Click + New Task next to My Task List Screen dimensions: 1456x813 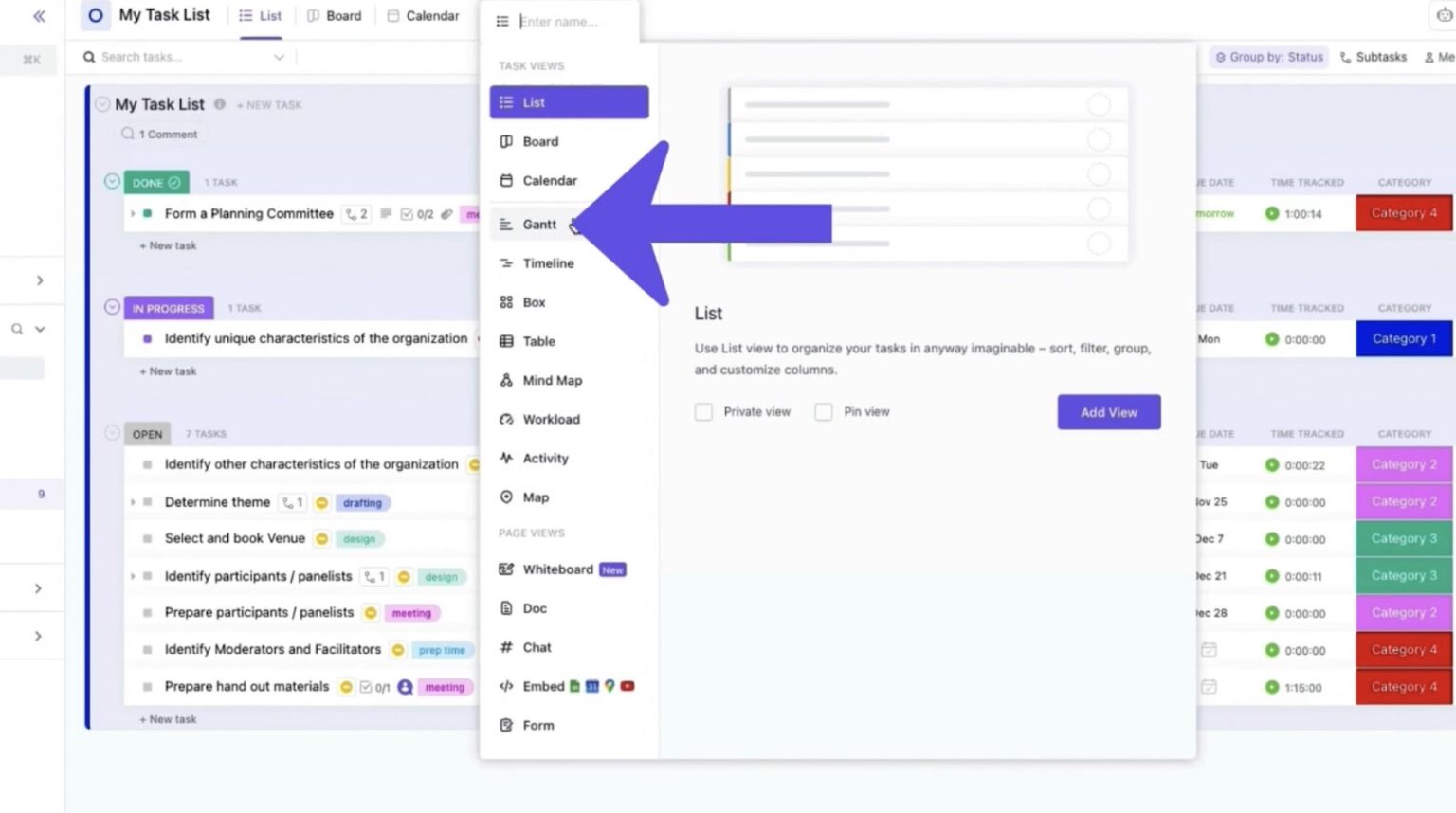pyautogui.click(x=268, y=104)
